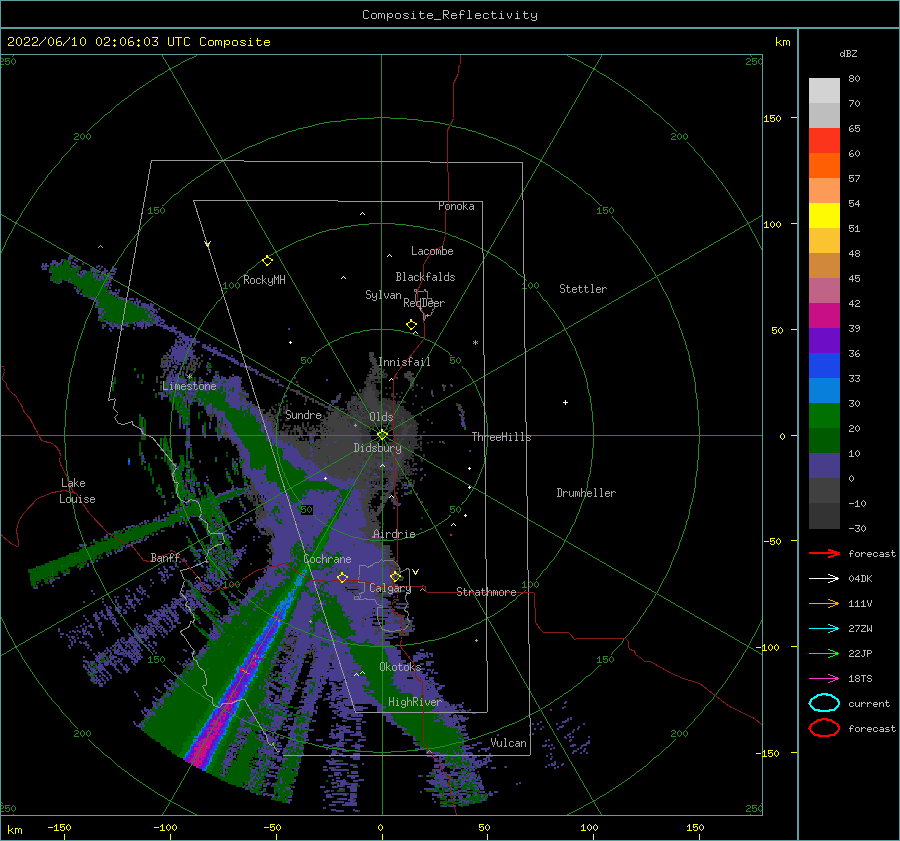Click the 'Olds' town label

tap(381, 417)
